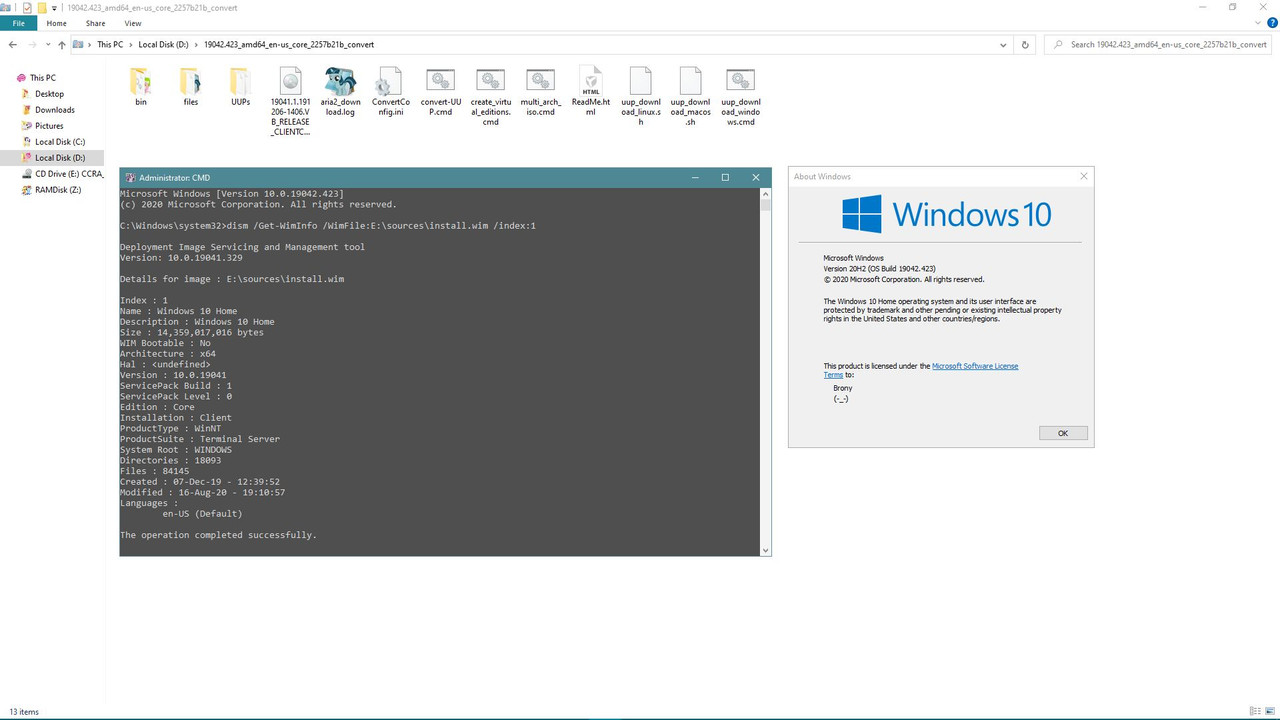Select the aria2_download.log file
Image resolution: width=1280 pixels, height=720 pixels.
tap(340, 92)
